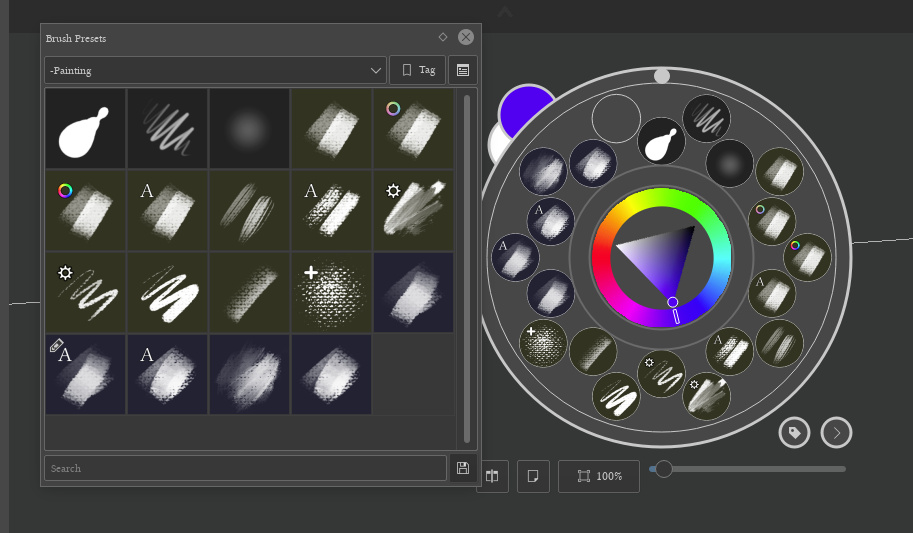Viewport: 913px width, 533px height.
Task: Click the save icon next to Search field
Action: [x=463, y=468]
